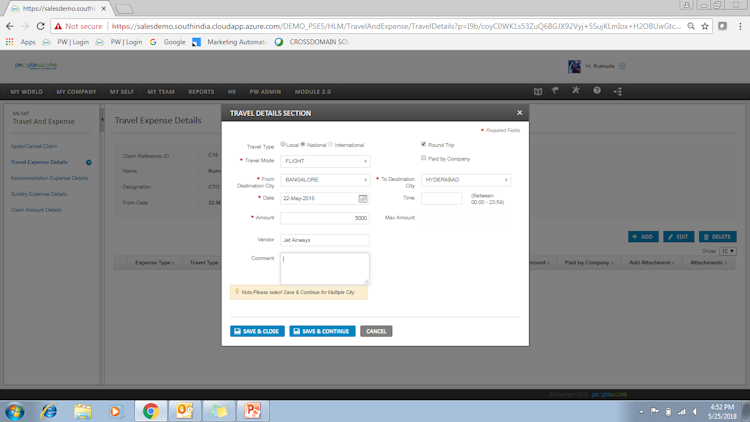Viewport: 750px width, 422px height.
Task: Sort by Attachments column
Action: [708, 263]
